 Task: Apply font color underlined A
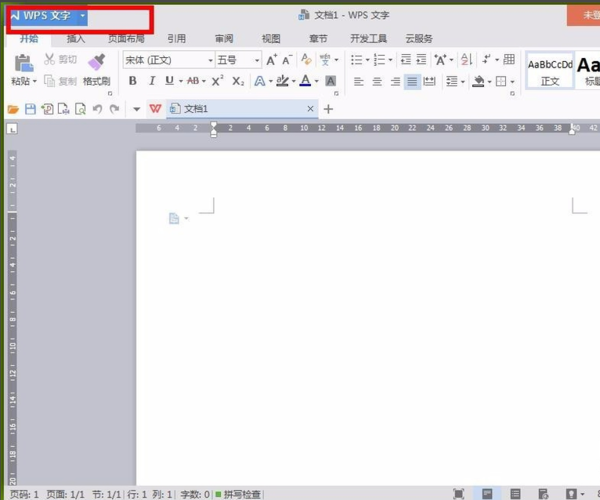(305, 81)
